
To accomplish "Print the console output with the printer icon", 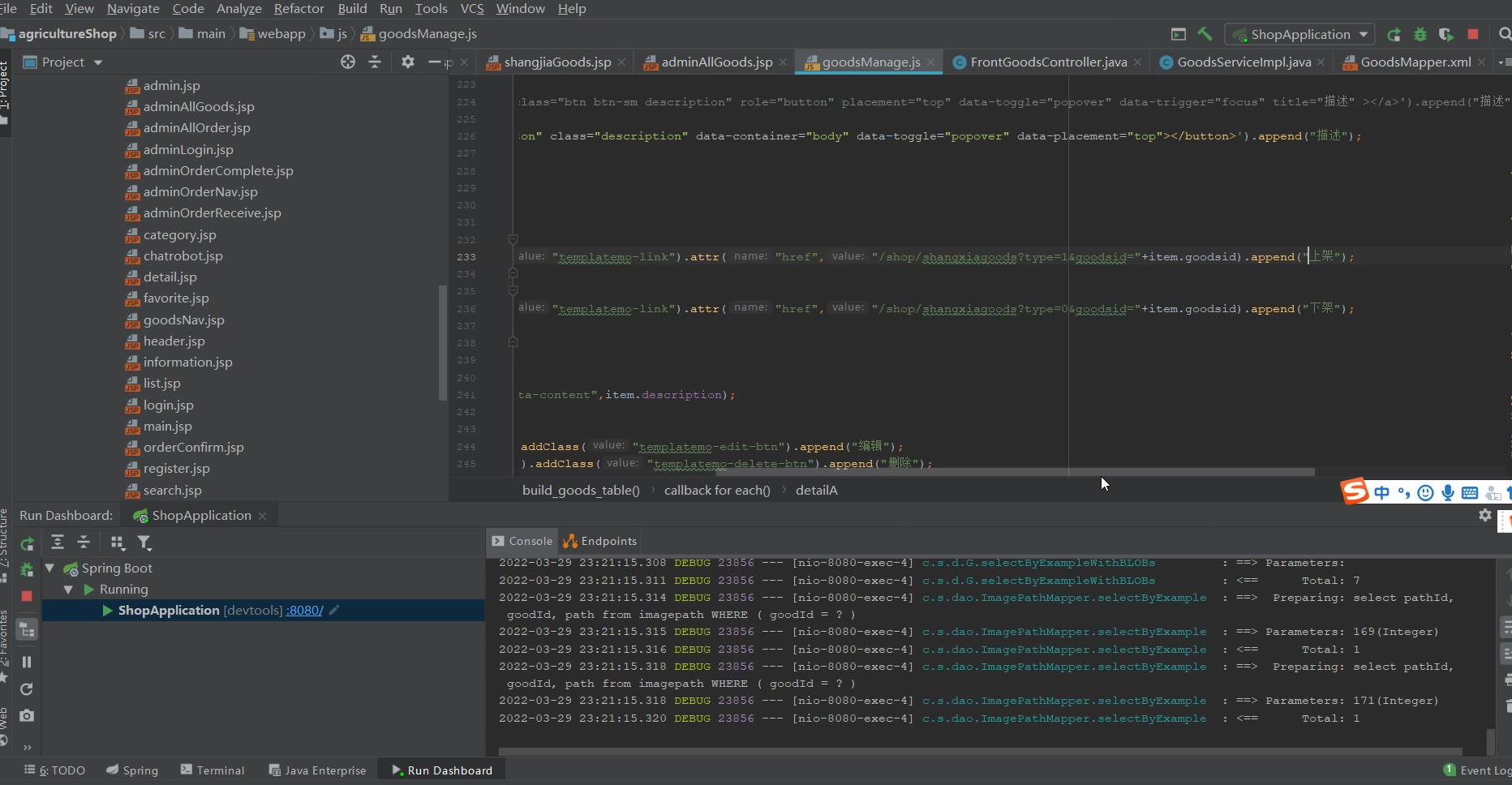I will point(1507,680).
